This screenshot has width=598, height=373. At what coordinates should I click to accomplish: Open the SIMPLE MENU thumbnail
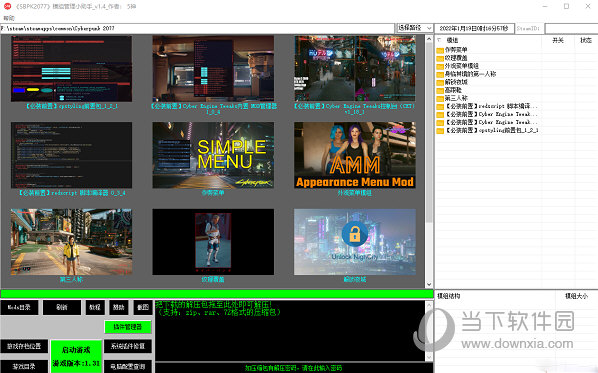[x=213, y=155]
